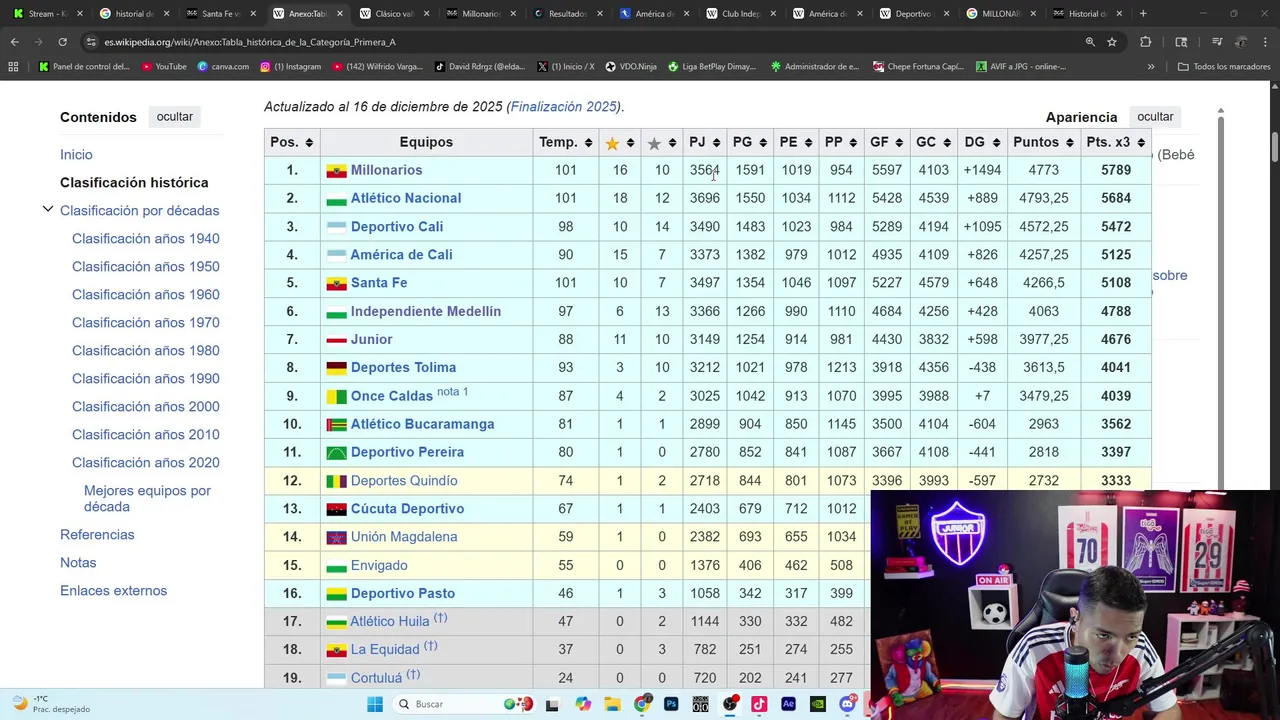This screenshot has width=1280, height=720.
Task: Open the apps grid in bookmarks bar
Action: [x=13, y=67]
